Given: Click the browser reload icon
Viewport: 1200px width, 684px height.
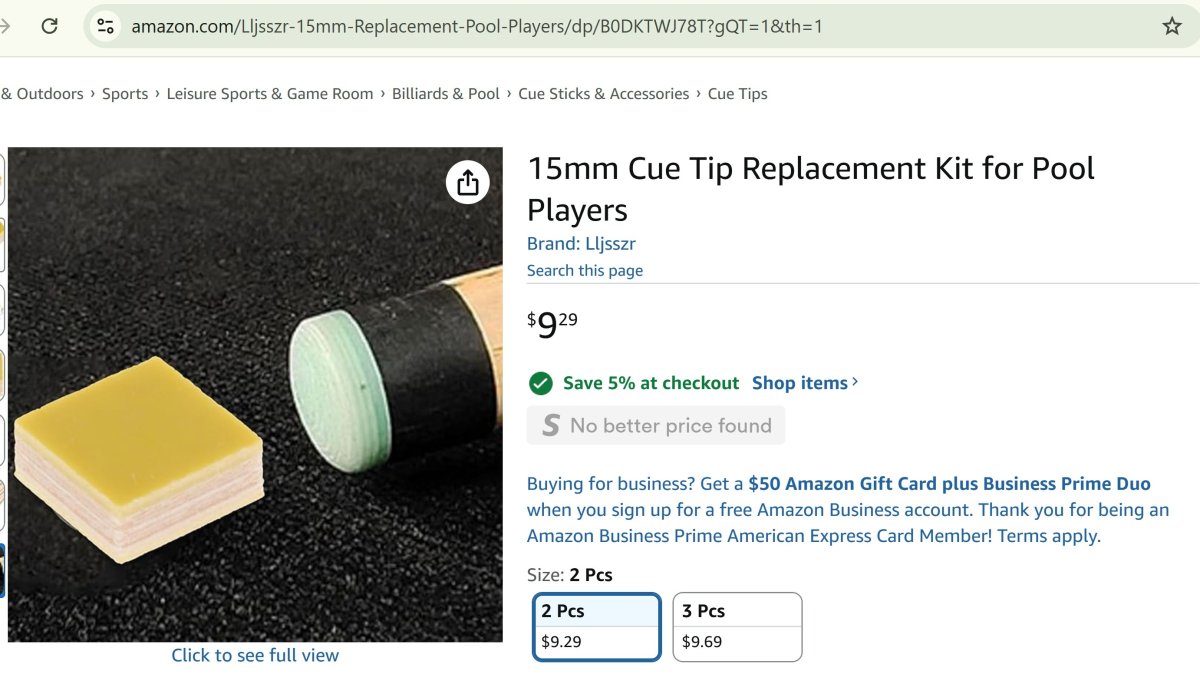Looking at the screenshot, I should tap(49, 27).
